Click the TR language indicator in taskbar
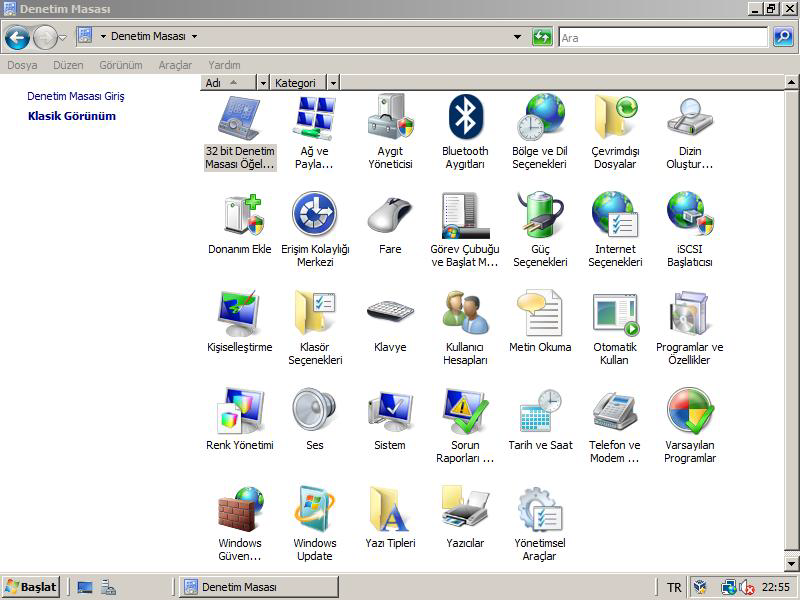This screenshot has width=800, height=600. click(674, 588)
